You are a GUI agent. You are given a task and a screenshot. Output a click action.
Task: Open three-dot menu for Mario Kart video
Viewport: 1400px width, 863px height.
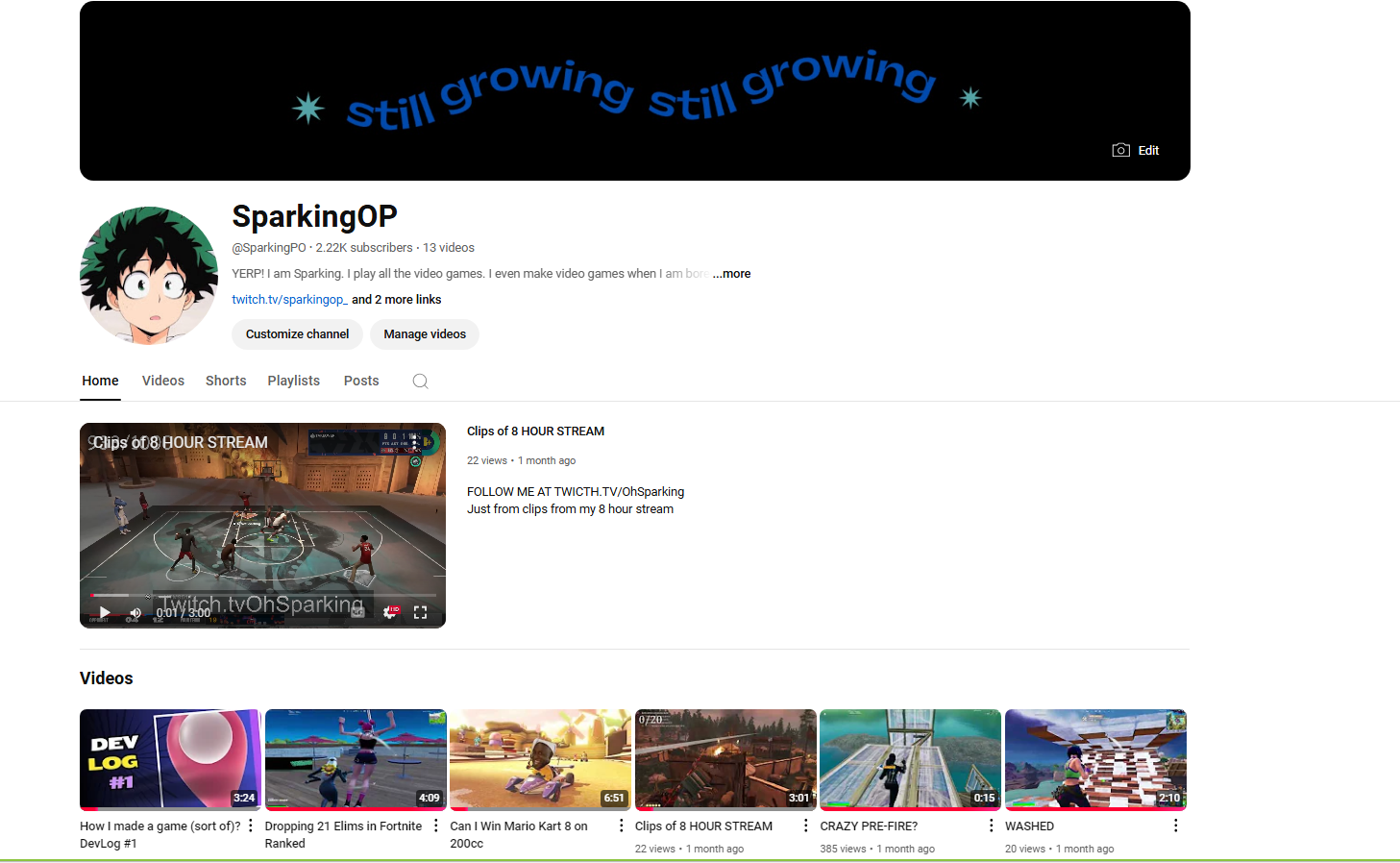click(x=621, y=826)
